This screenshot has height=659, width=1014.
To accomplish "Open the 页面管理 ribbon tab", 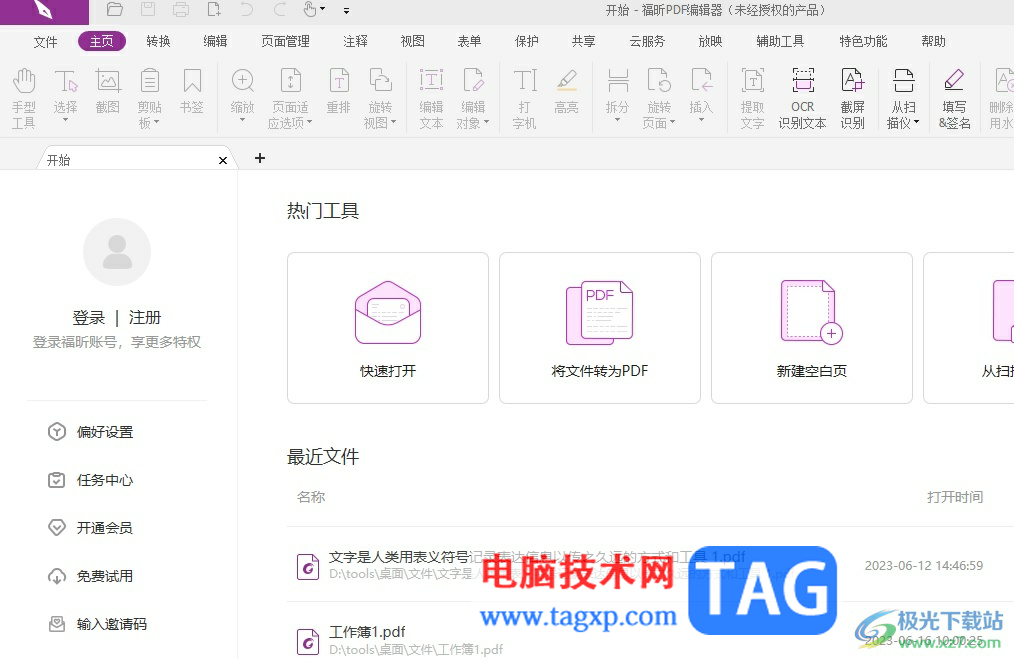I will (285, 41).
